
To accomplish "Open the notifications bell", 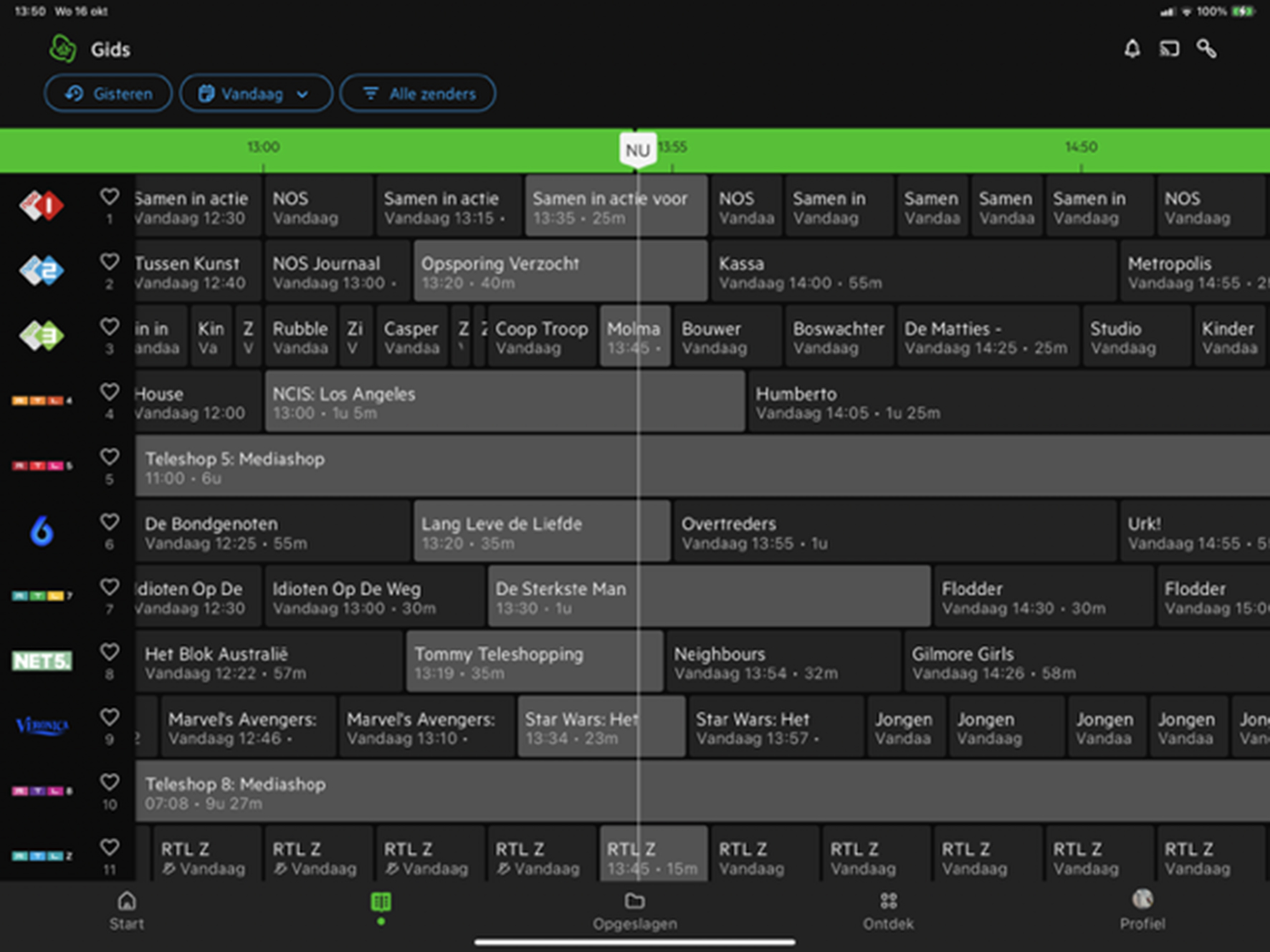I will click(x=1132, y=49).
